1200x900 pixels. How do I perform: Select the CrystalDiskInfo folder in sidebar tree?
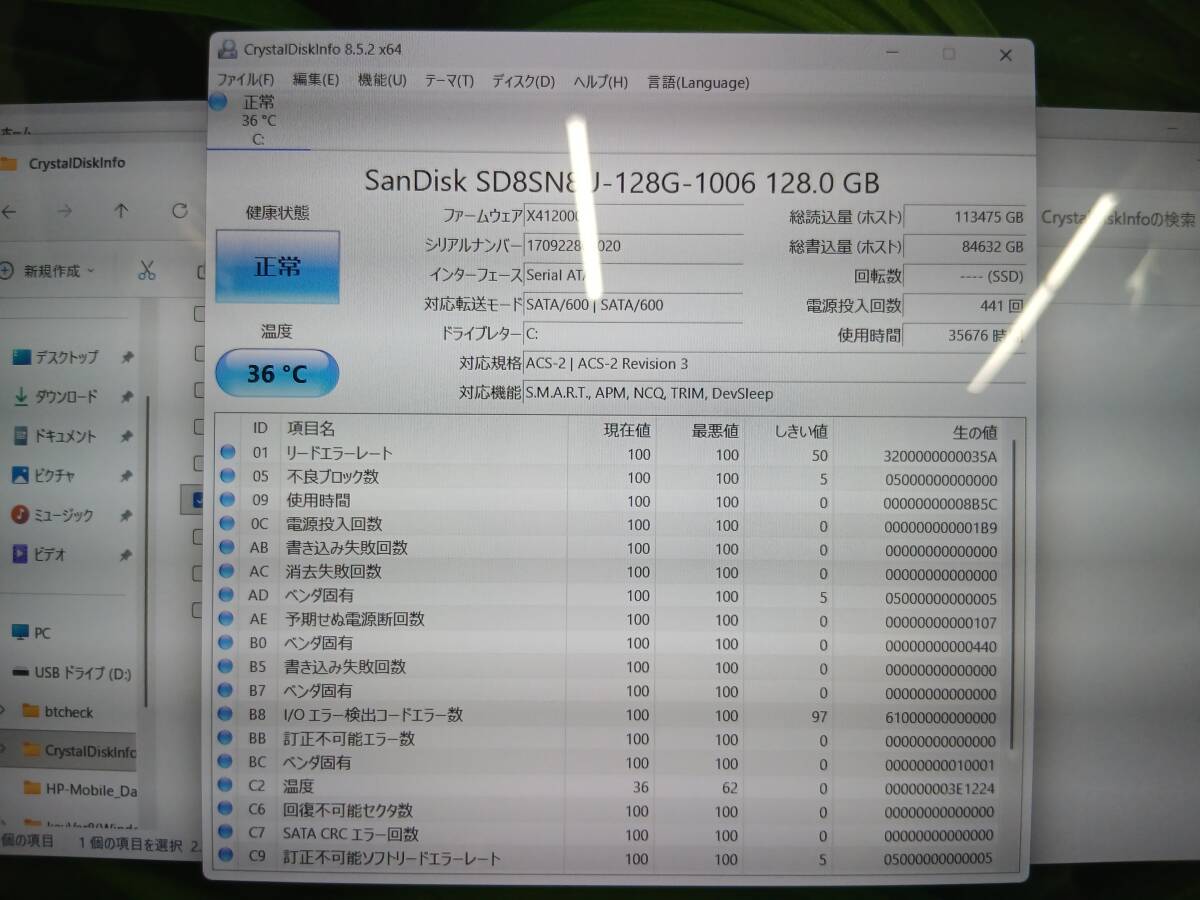click(78, 751)
